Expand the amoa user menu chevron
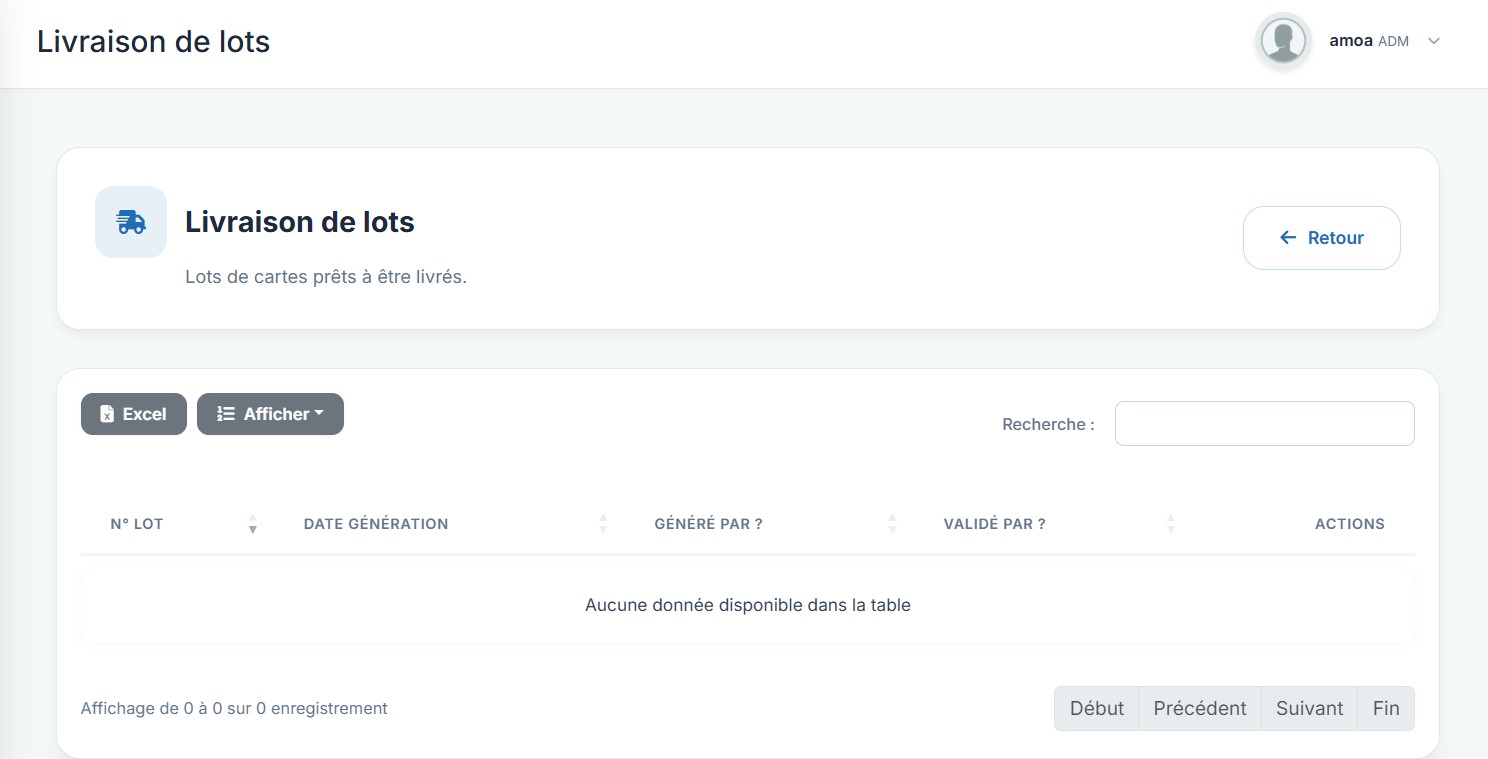 point(1433,41)
